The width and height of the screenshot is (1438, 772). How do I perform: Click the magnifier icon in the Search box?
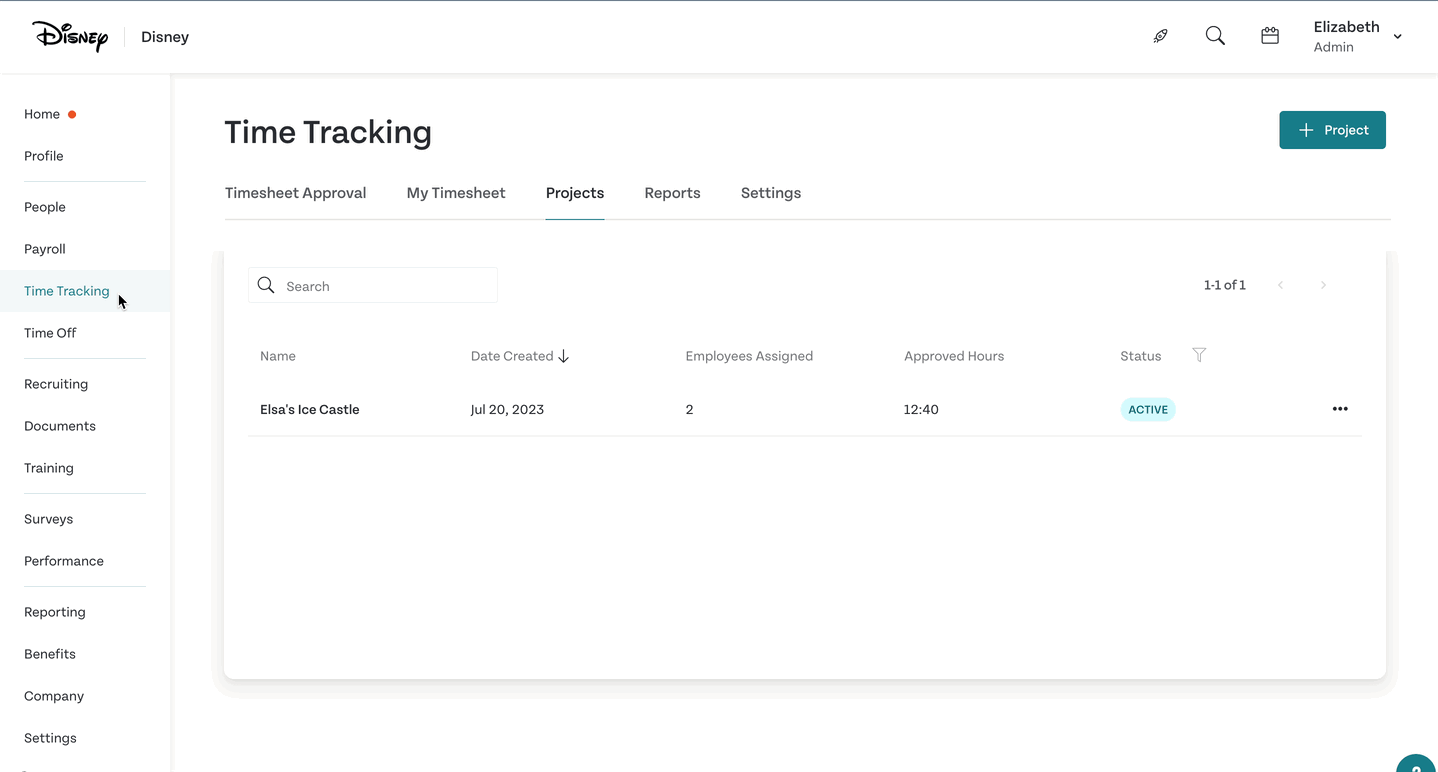(x=266, y=285)
